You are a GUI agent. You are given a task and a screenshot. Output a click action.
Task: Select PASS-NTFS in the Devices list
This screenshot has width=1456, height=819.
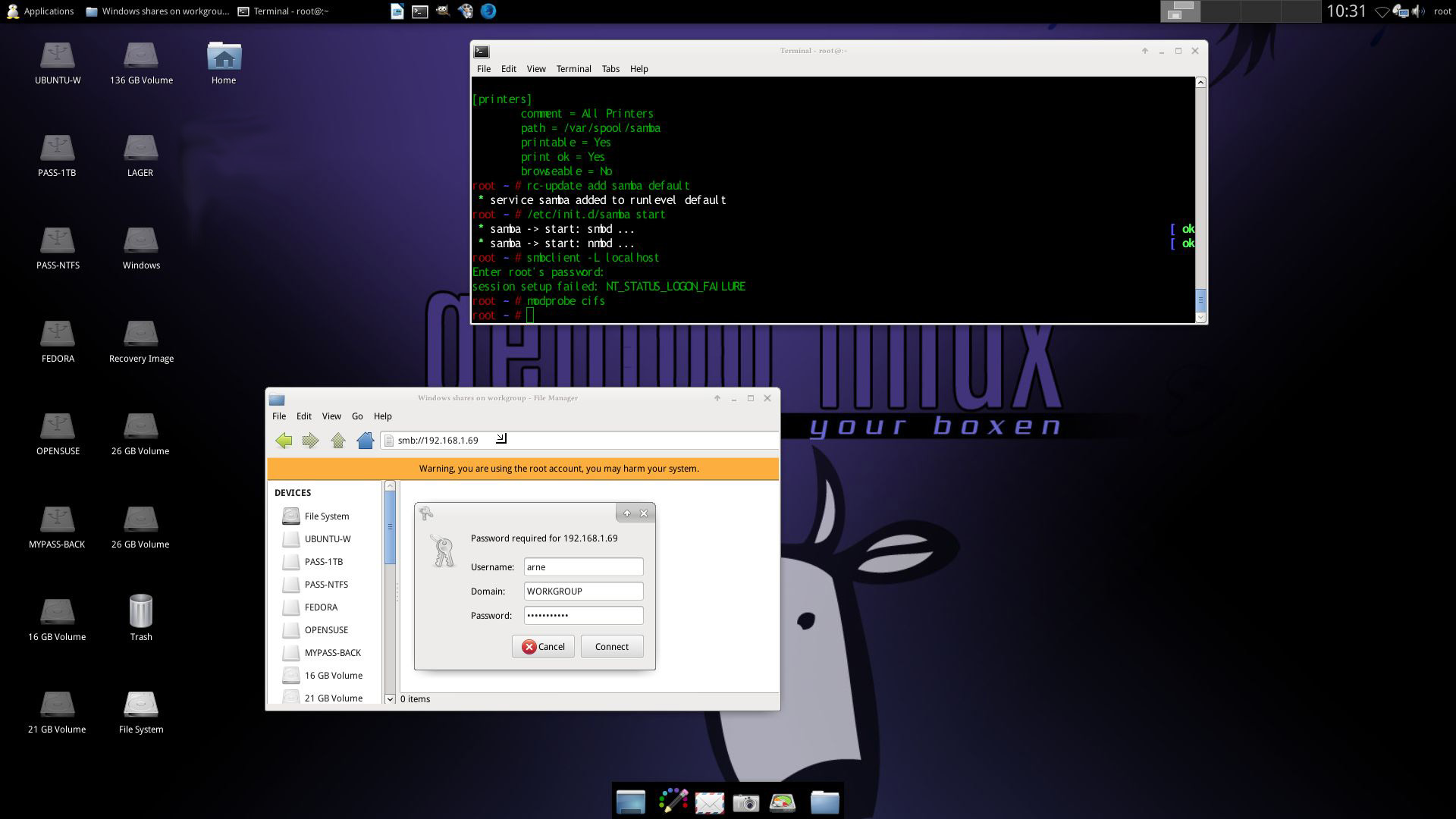tap(325, 584)
